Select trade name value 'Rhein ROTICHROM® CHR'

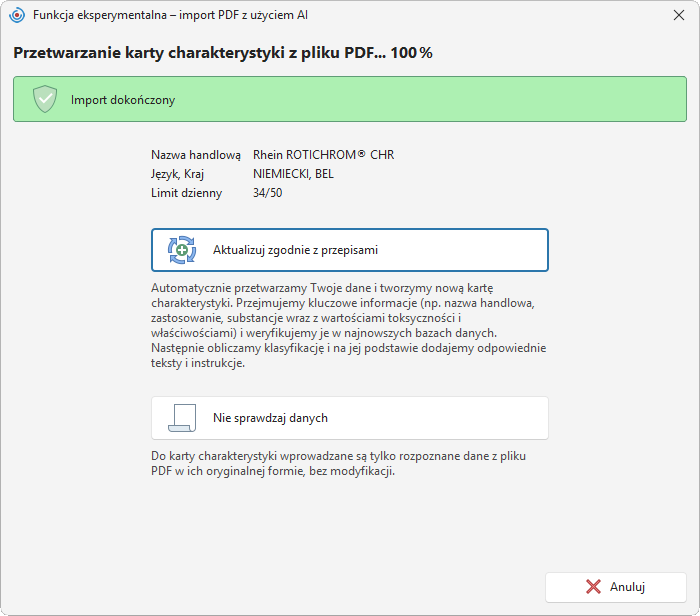coord(323,154)
